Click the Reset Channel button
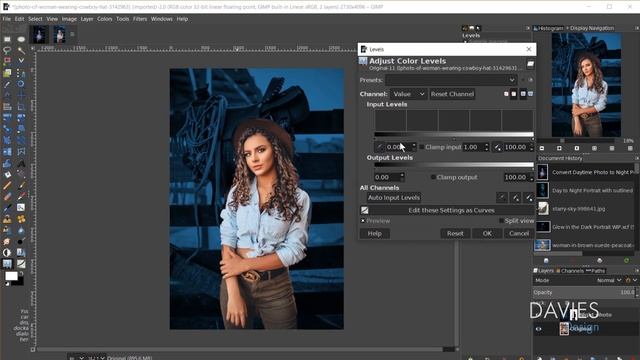Image resolution: width=640 pixels, height=360 pixels. (452, 94)
